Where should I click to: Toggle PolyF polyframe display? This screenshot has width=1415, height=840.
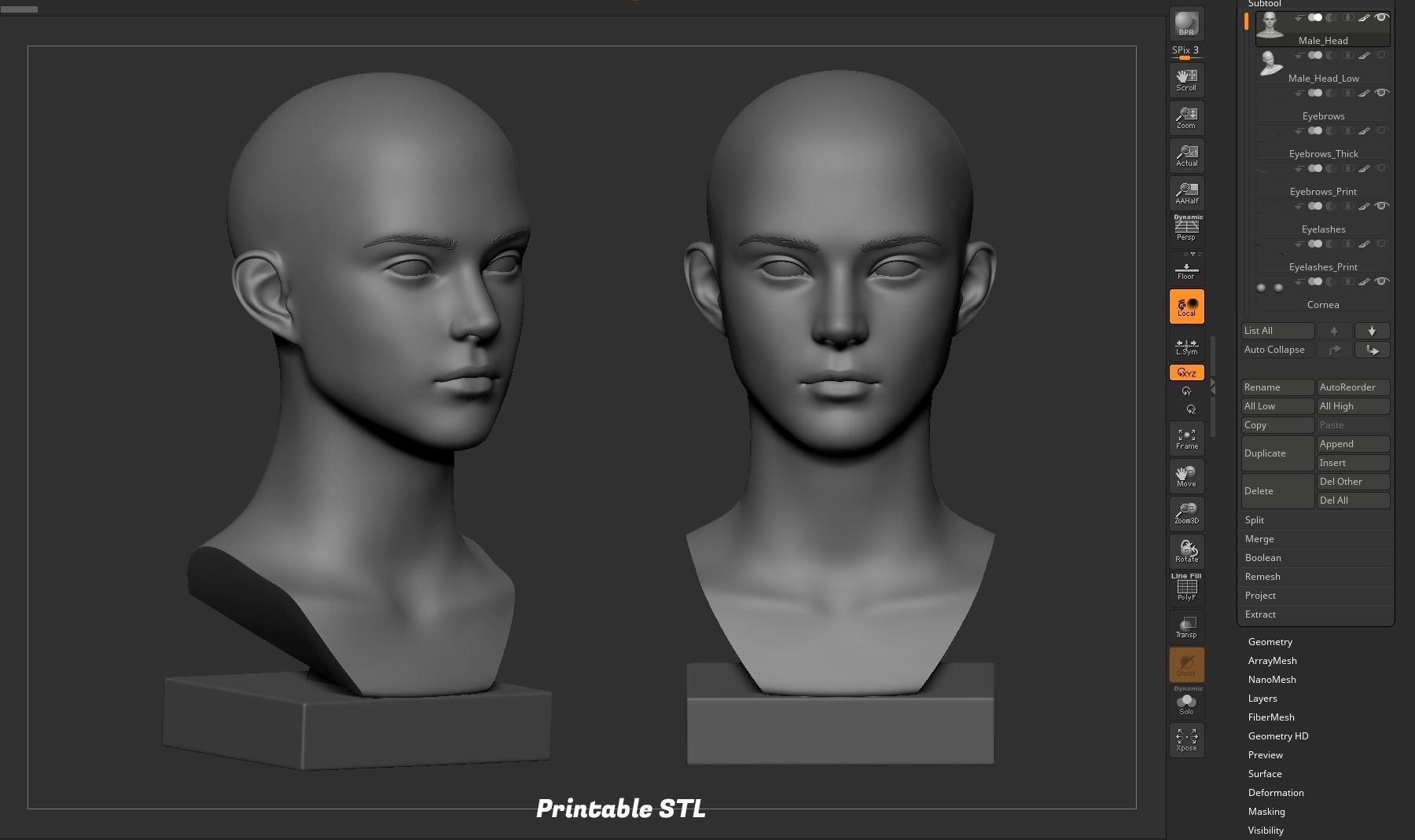point(1186,588)
